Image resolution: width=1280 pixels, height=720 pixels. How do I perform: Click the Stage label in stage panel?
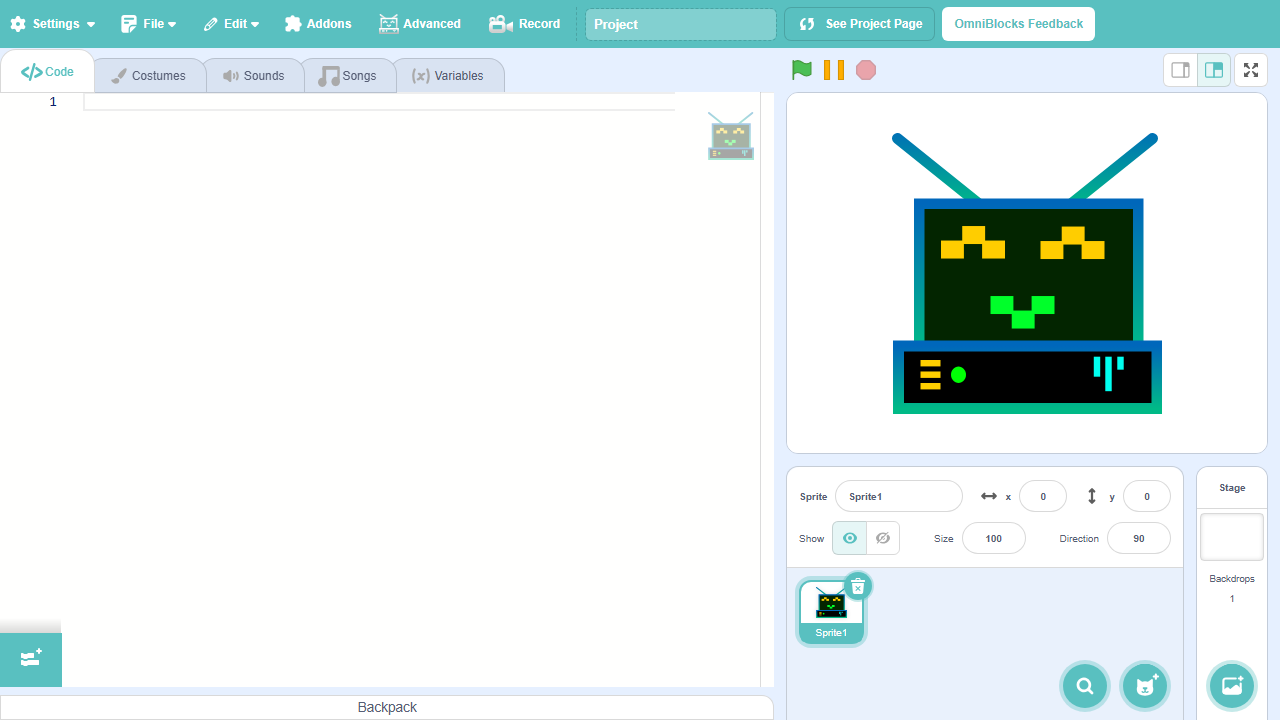tap(1232, 488)
